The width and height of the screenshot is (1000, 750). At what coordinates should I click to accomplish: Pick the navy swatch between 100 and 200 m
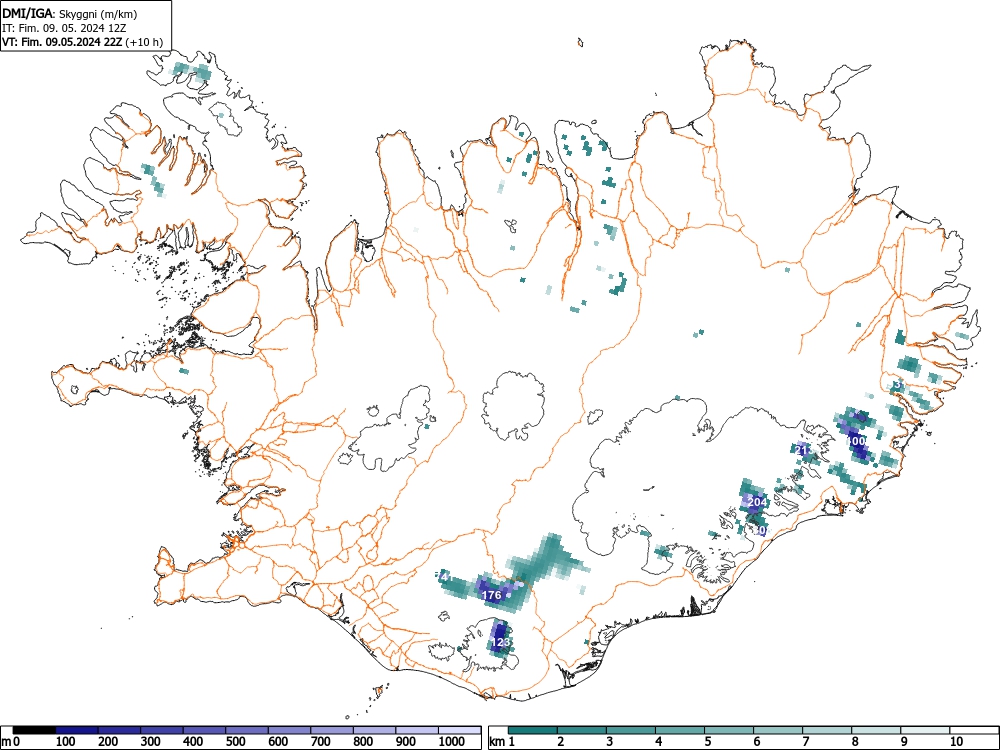[77, 729]
